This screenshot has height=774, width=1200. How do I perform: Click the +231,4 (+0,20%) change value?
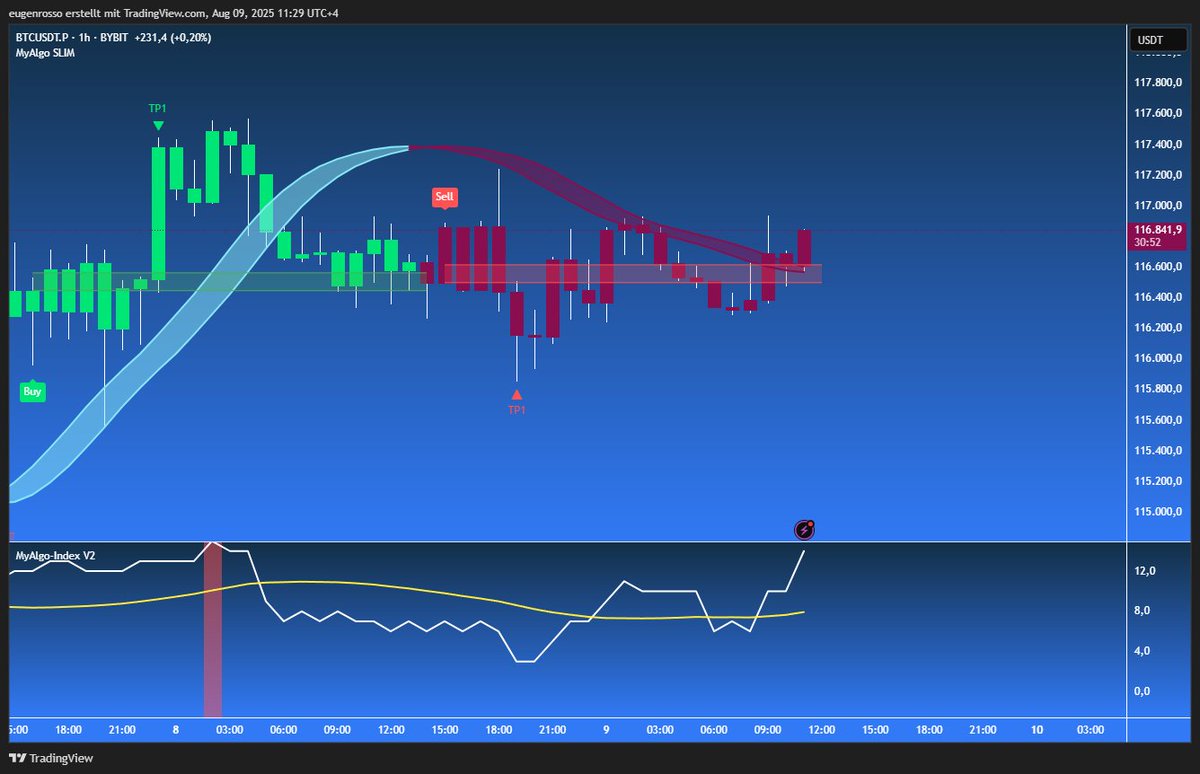173,37
